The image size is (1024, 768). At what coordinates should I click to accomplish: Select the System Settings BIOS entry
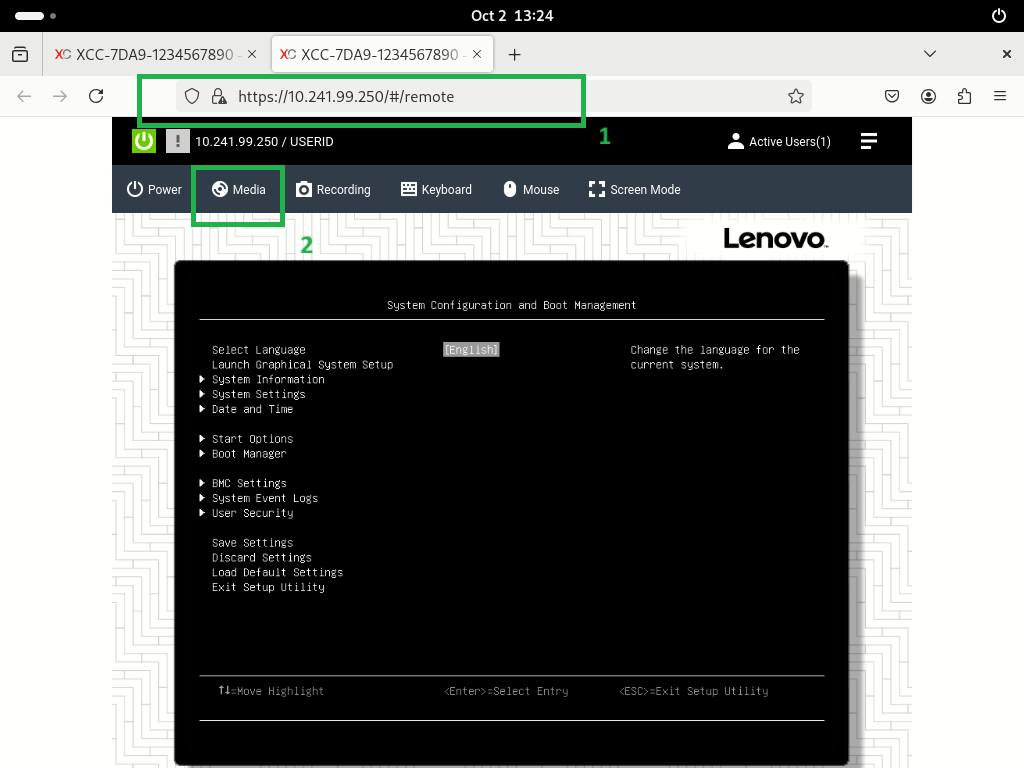258,394
